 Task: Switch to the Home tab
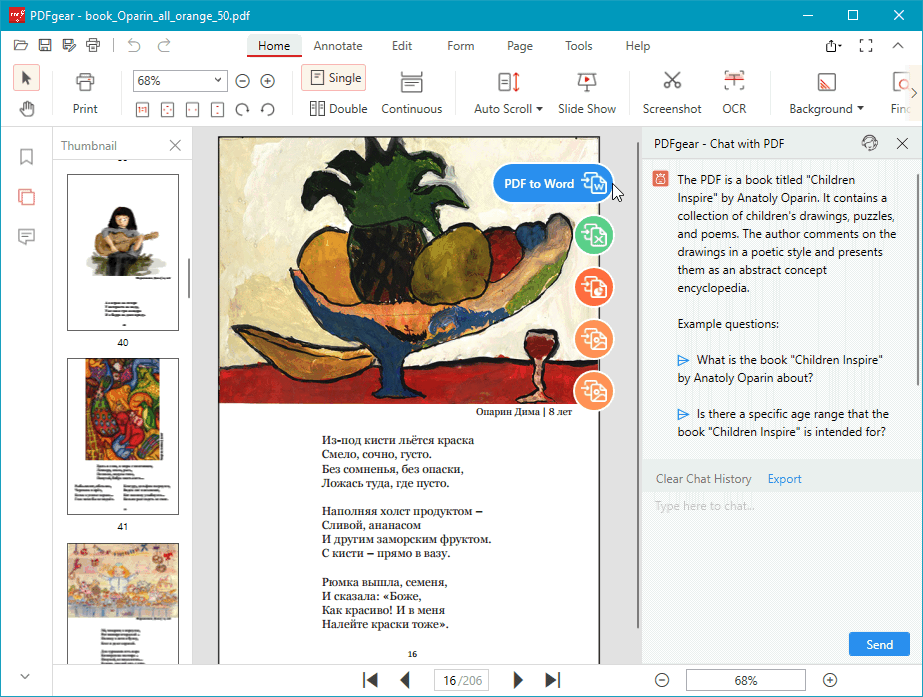point(274,46)
